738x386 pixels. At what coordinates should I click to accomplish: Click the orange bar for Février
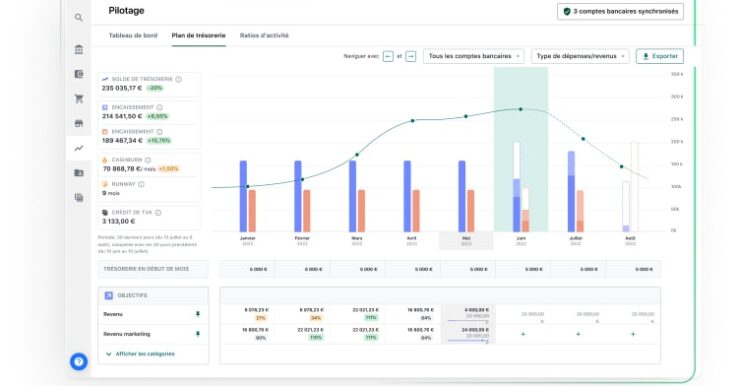point(307,211)
